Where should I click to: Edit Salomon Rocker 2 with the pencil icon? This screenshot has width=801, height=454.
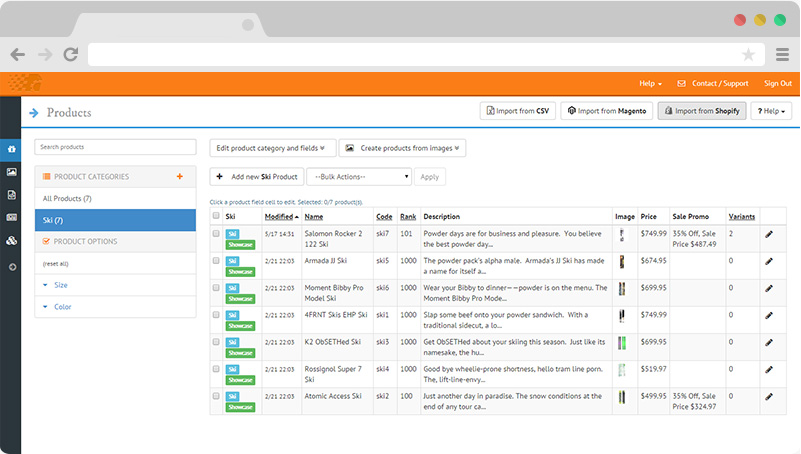(x=769, y=234)
